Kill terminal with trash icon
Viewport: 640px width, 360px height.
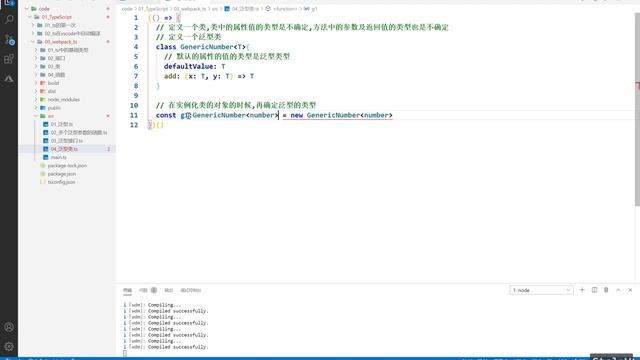(x=606, y=290)
